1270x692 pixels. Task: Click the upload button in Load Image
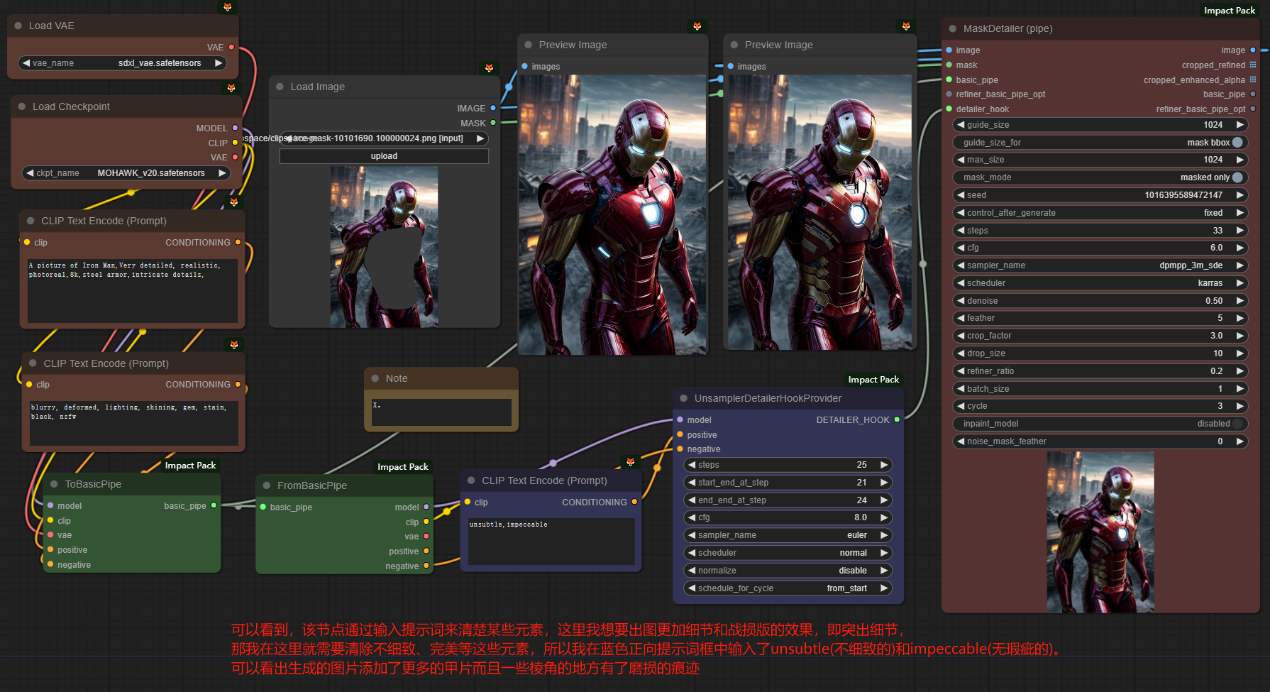point(384,156)
